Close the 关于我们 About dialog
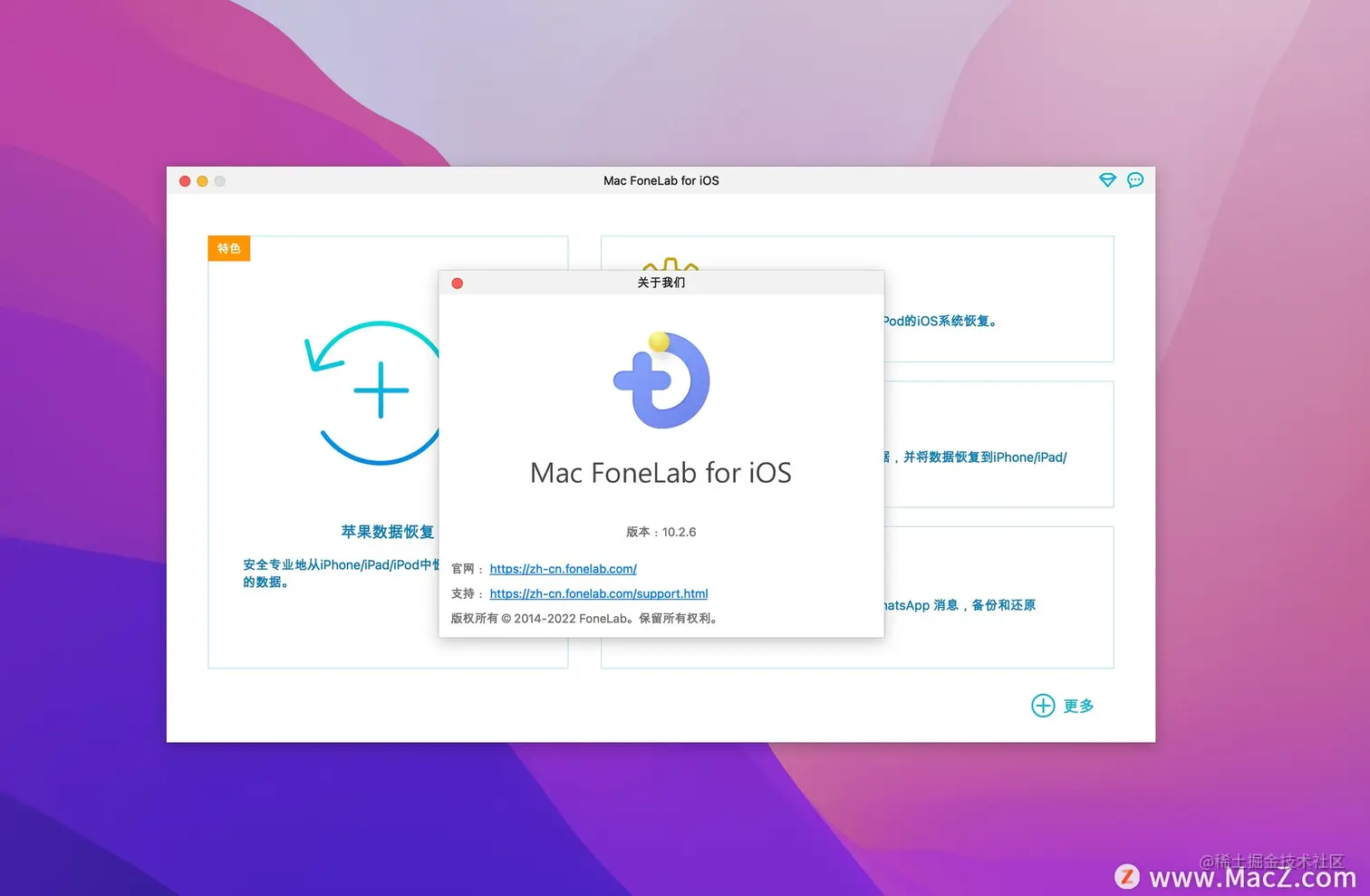The width and height of the screenshot is (1370, 896). tap(458, 284)
